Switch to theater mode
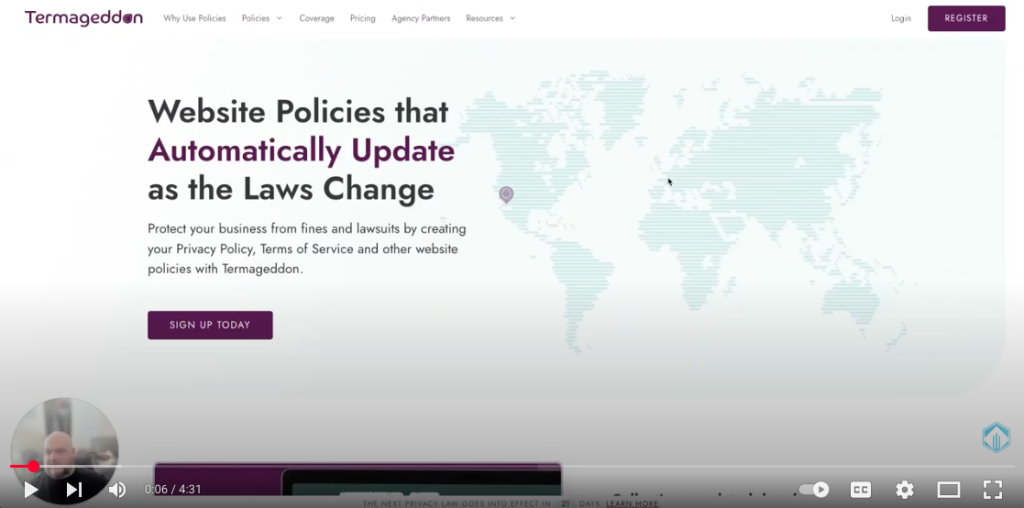This screenshot has height=508, width=1024. (948, 490)
